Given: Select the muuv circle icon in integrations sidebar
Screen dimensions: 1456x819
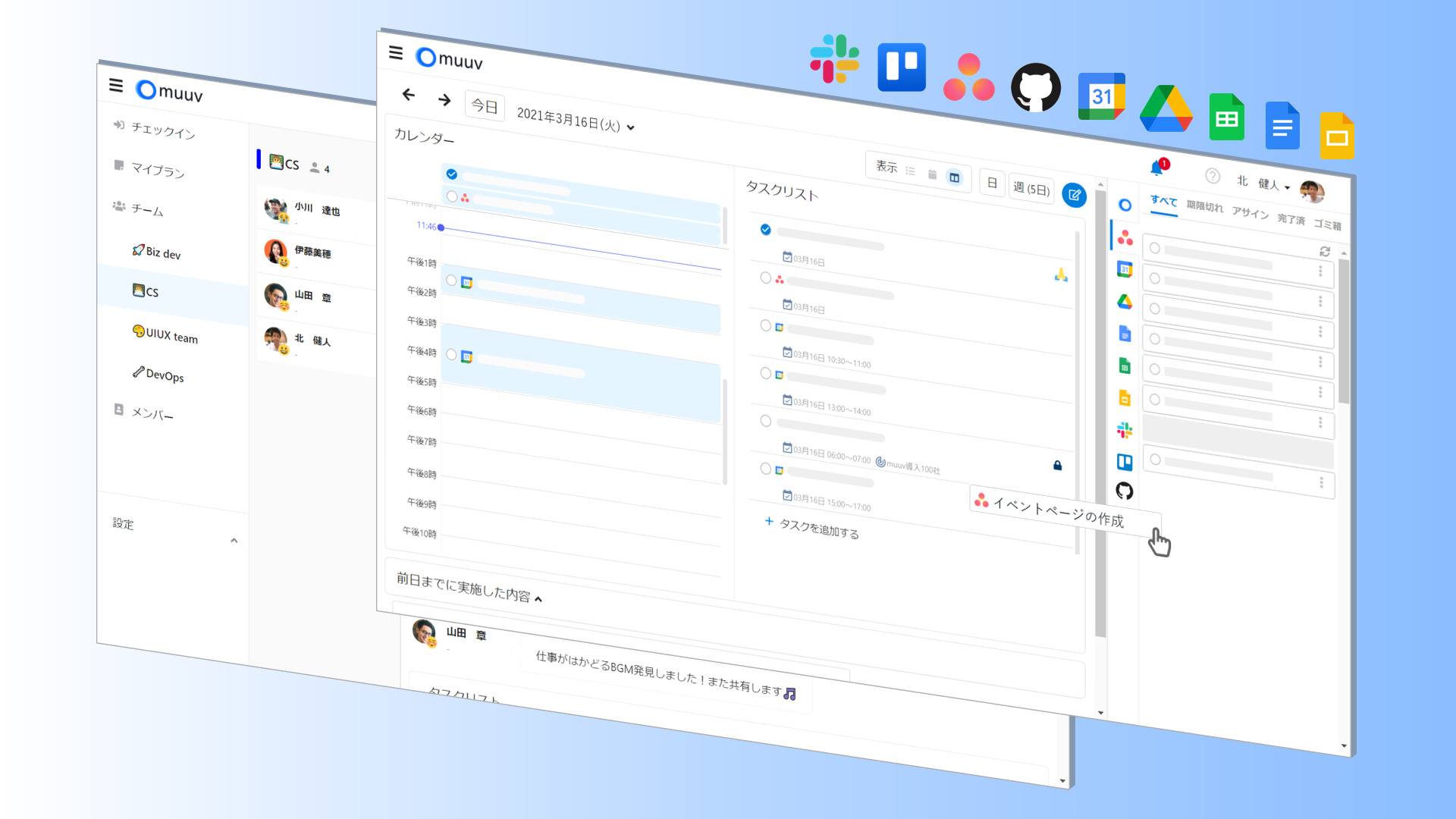Looking at the screenshot, I should point(1125,205).
